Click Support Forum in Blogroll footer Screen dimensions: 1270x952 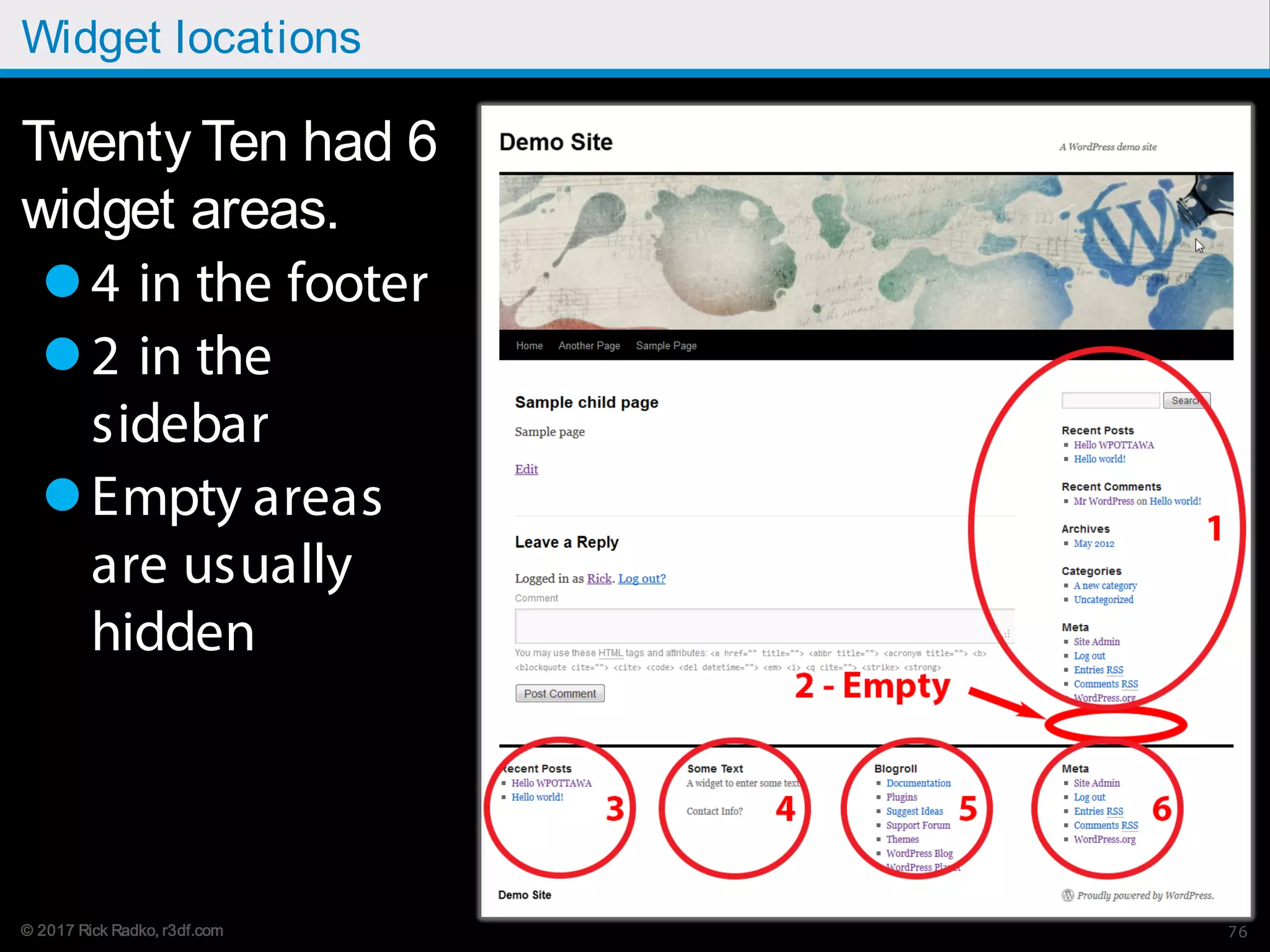tap(918, 826)
